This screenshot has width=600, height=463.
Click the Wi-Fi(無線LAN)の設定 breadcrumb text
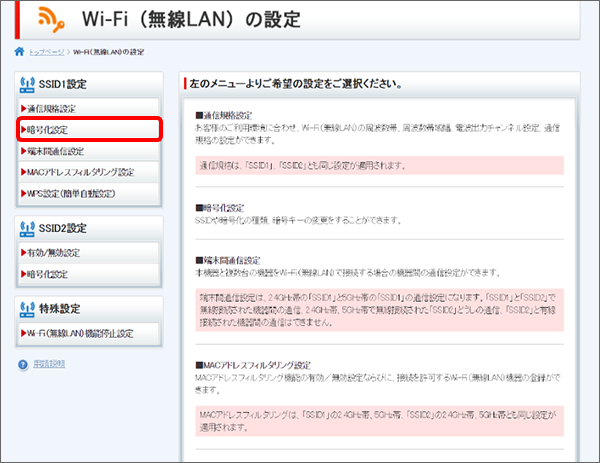[109, 52]
